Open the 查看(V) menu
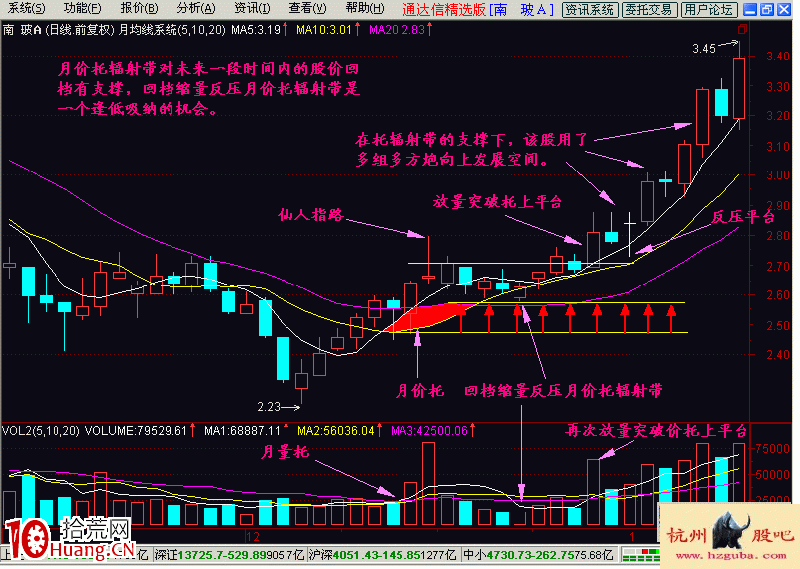The width and height of the screenshot is (800, 569). (x=307, y=8)
